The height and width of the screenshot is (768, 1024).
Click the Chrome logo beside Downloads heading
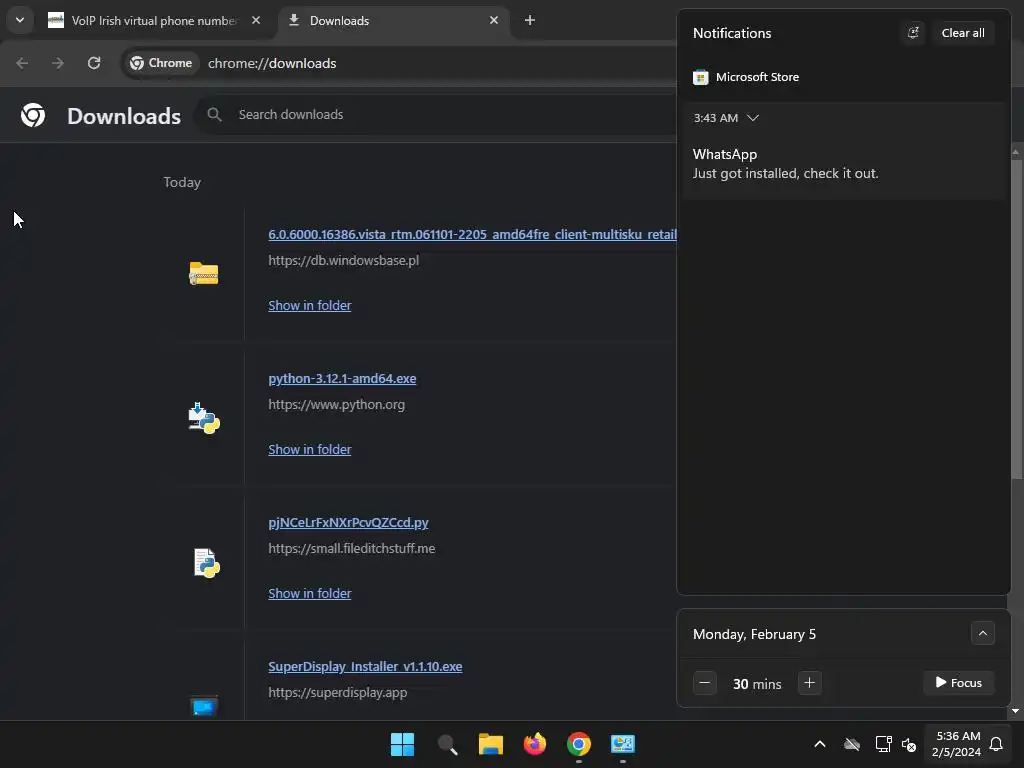[33, 115]
